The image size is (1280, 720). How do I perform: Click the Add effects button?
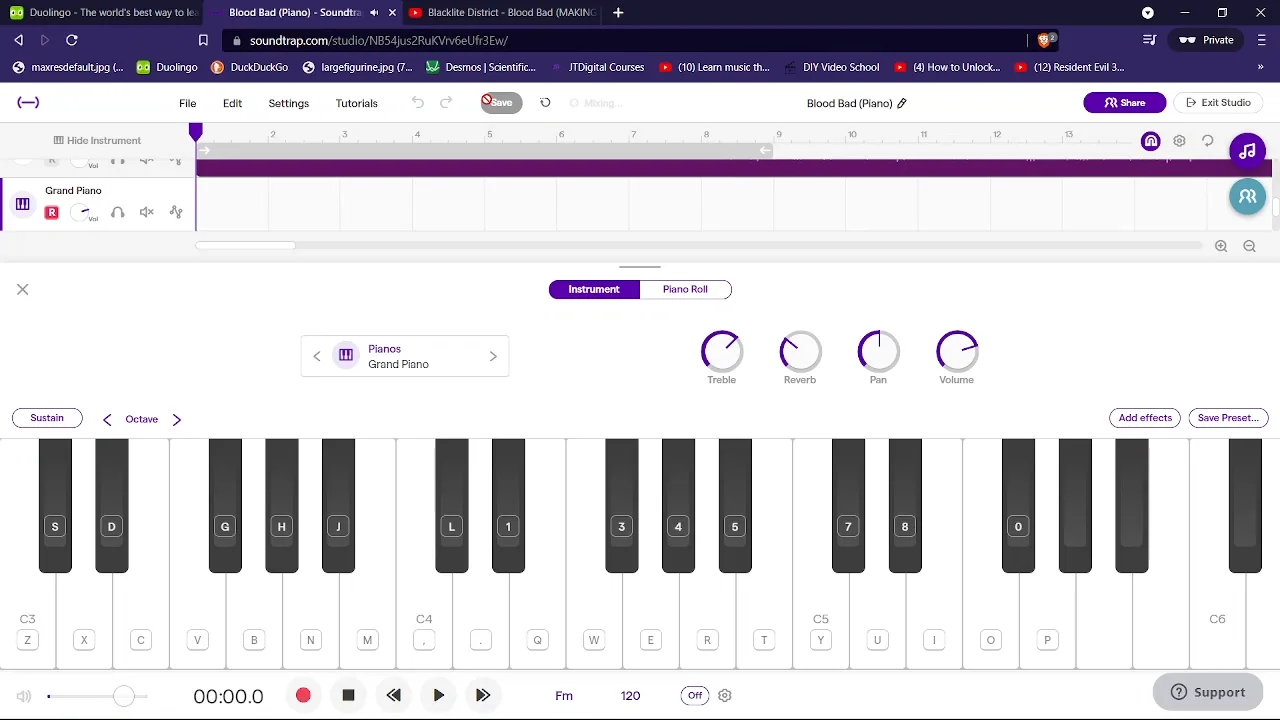pos(1145,418)
